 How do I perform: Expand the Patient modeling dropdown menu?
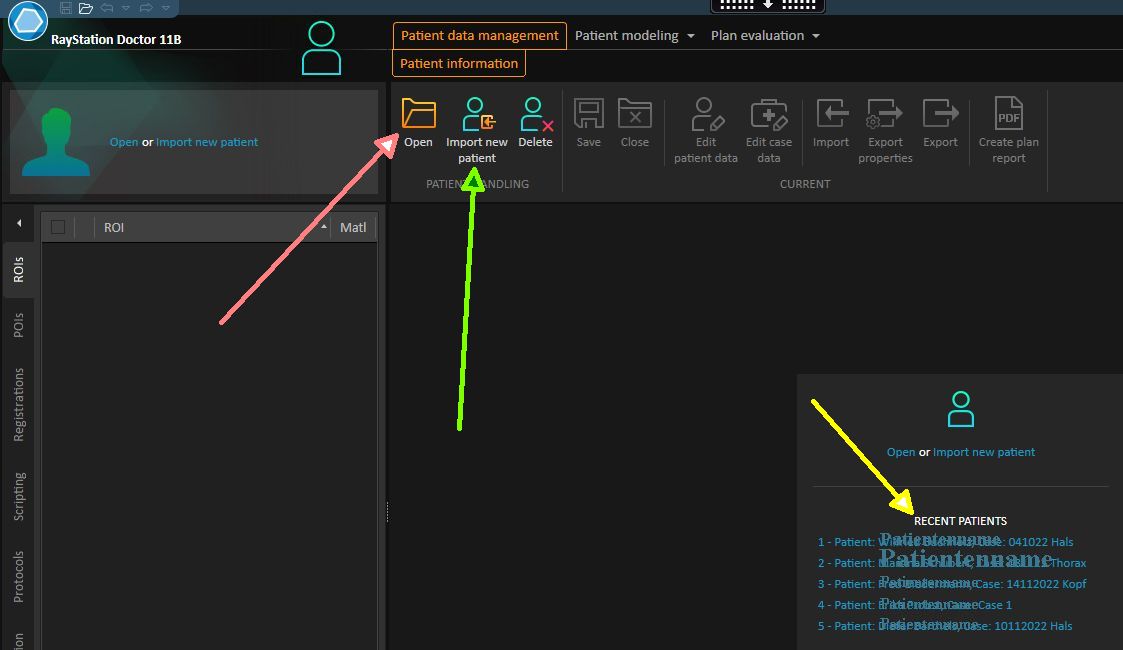click(635, 36)
